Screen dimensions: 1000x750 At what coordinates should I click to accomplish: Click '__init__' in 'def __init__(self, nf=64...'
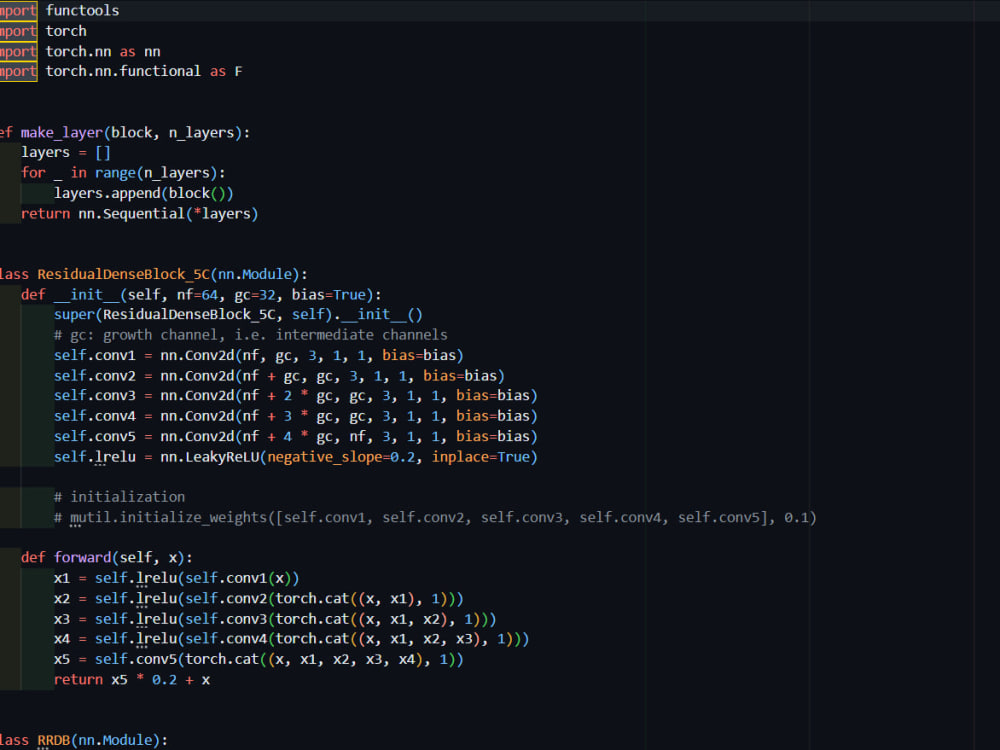pos(87,295)
